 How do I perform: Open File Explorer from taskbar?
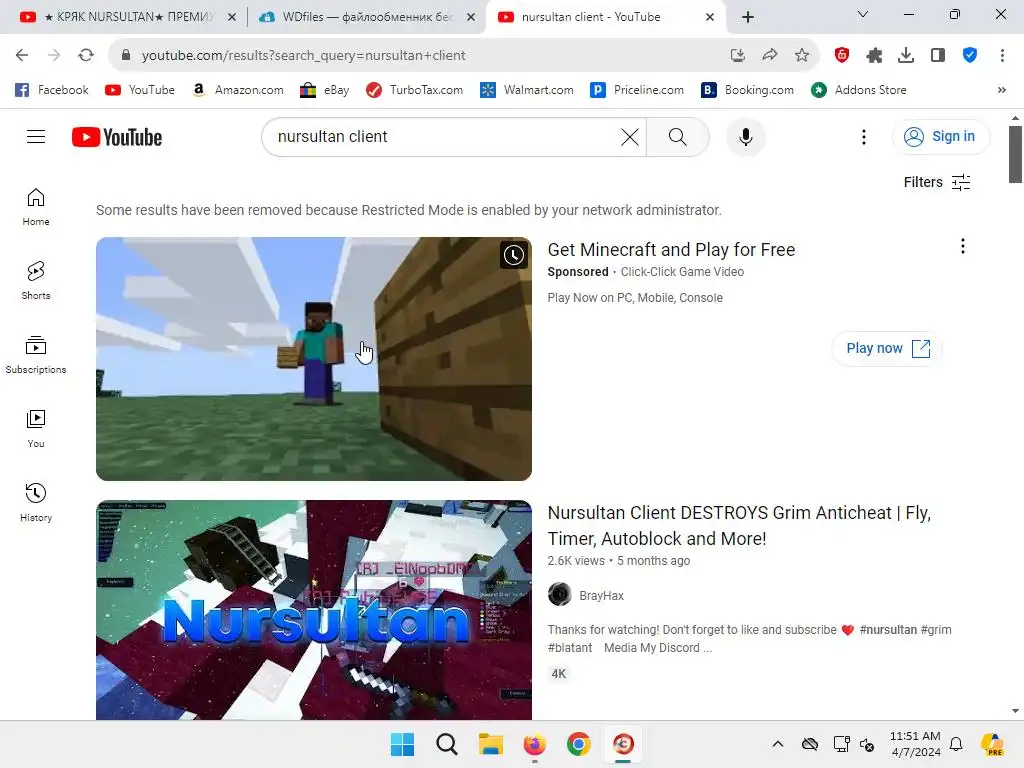490,744
